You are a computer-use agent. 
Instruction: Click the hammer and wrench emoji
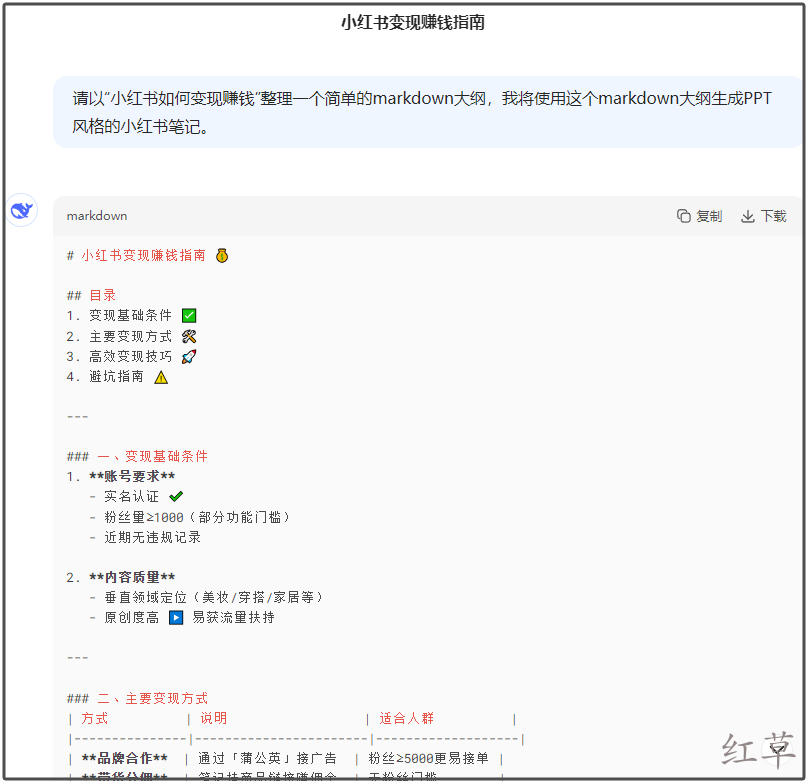189,336
